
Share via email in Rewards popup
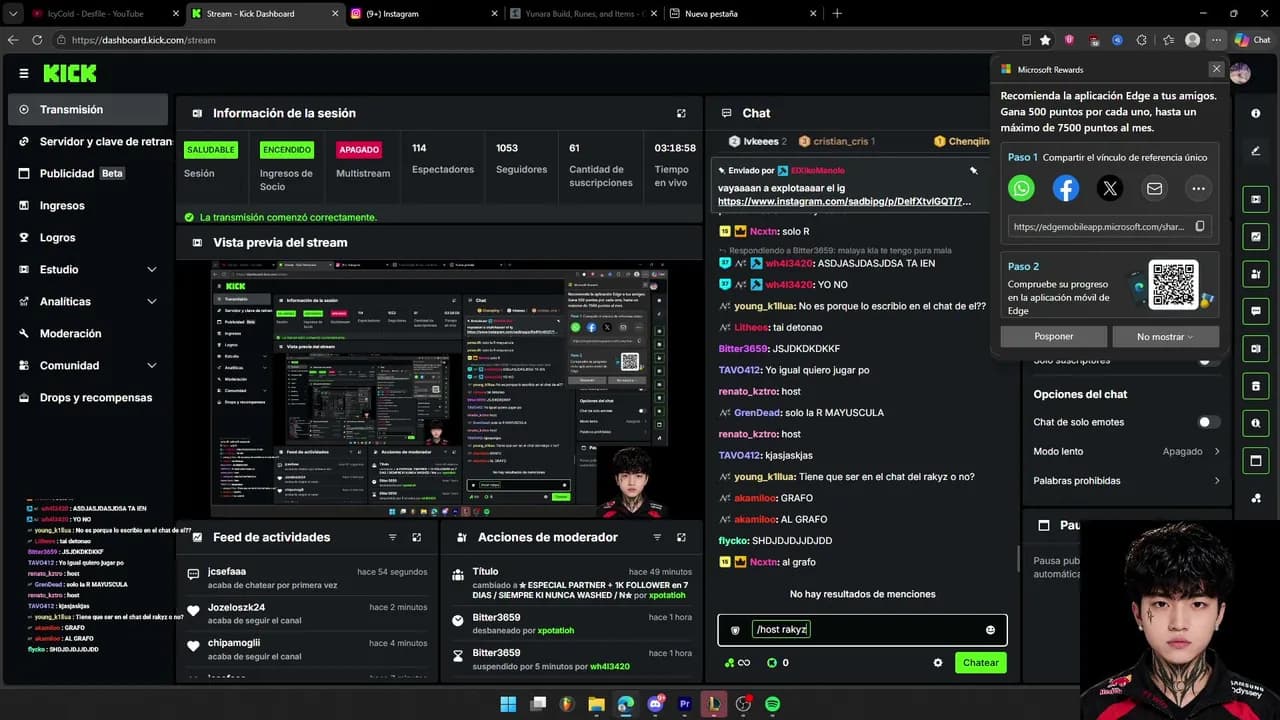(1154, 188)
